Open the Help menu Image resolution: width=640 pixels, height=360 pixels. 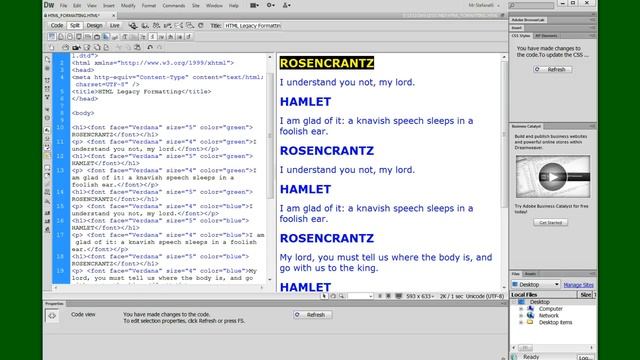pos(233,6)
